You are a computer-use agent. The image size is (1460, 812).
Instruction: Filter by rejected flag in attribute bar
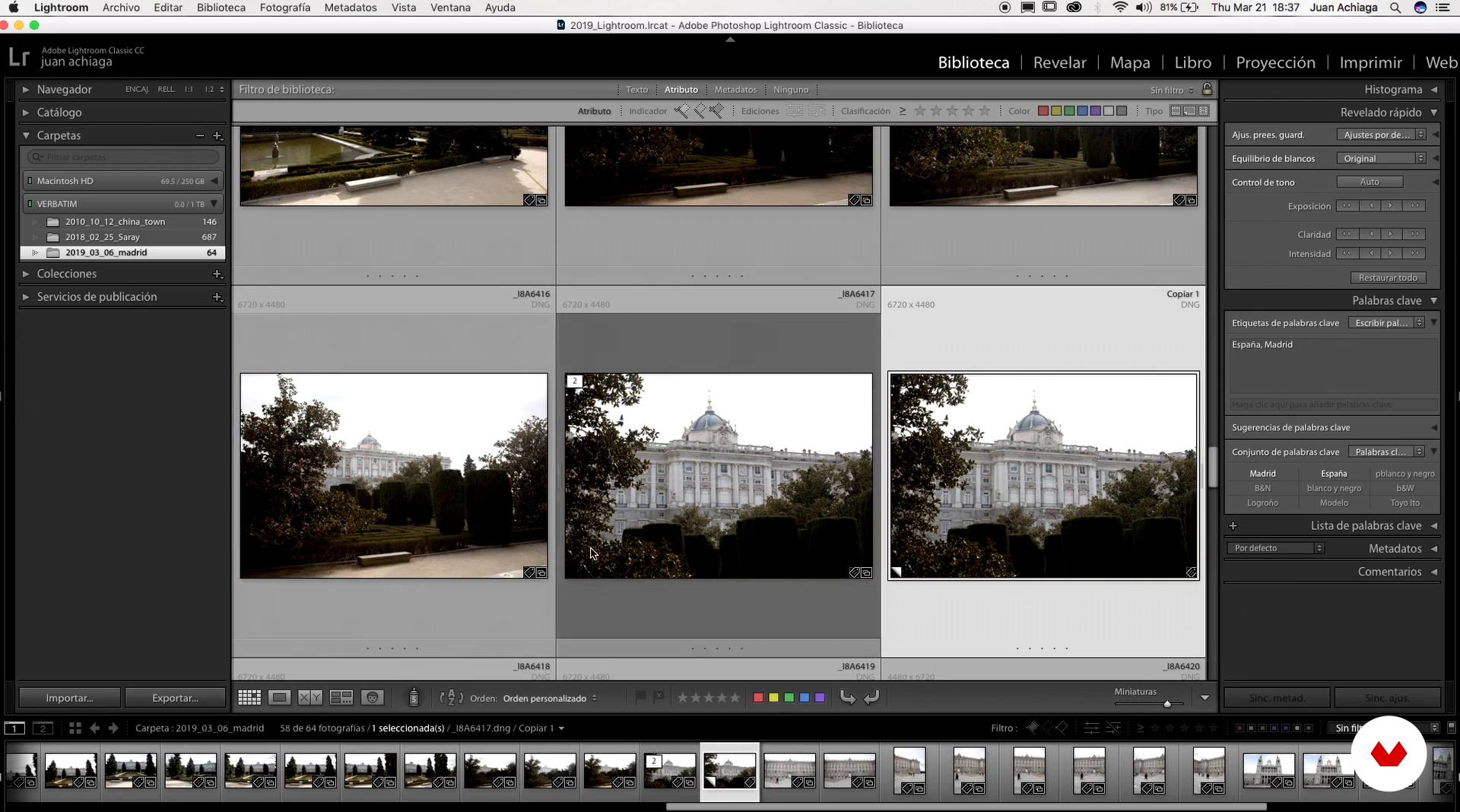pyautogui.click(x=716, y=111)
